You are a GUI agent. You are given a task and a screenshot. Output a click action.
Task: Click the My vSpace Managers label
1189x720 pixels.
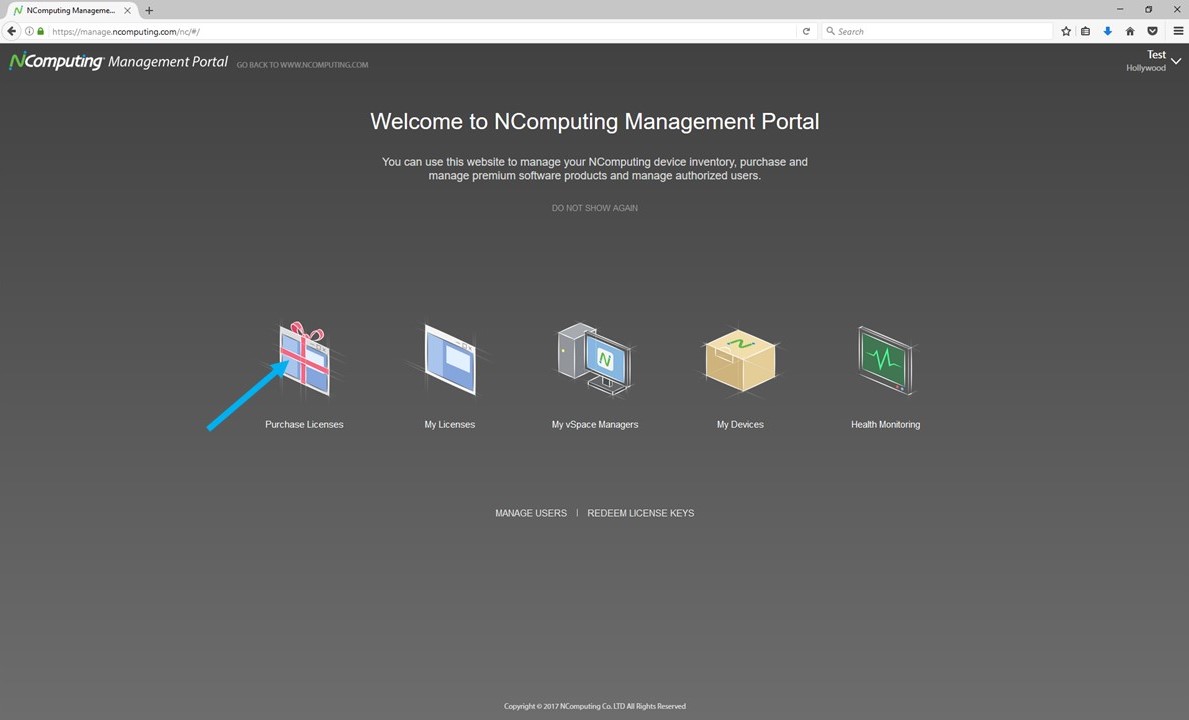(595, 424)
